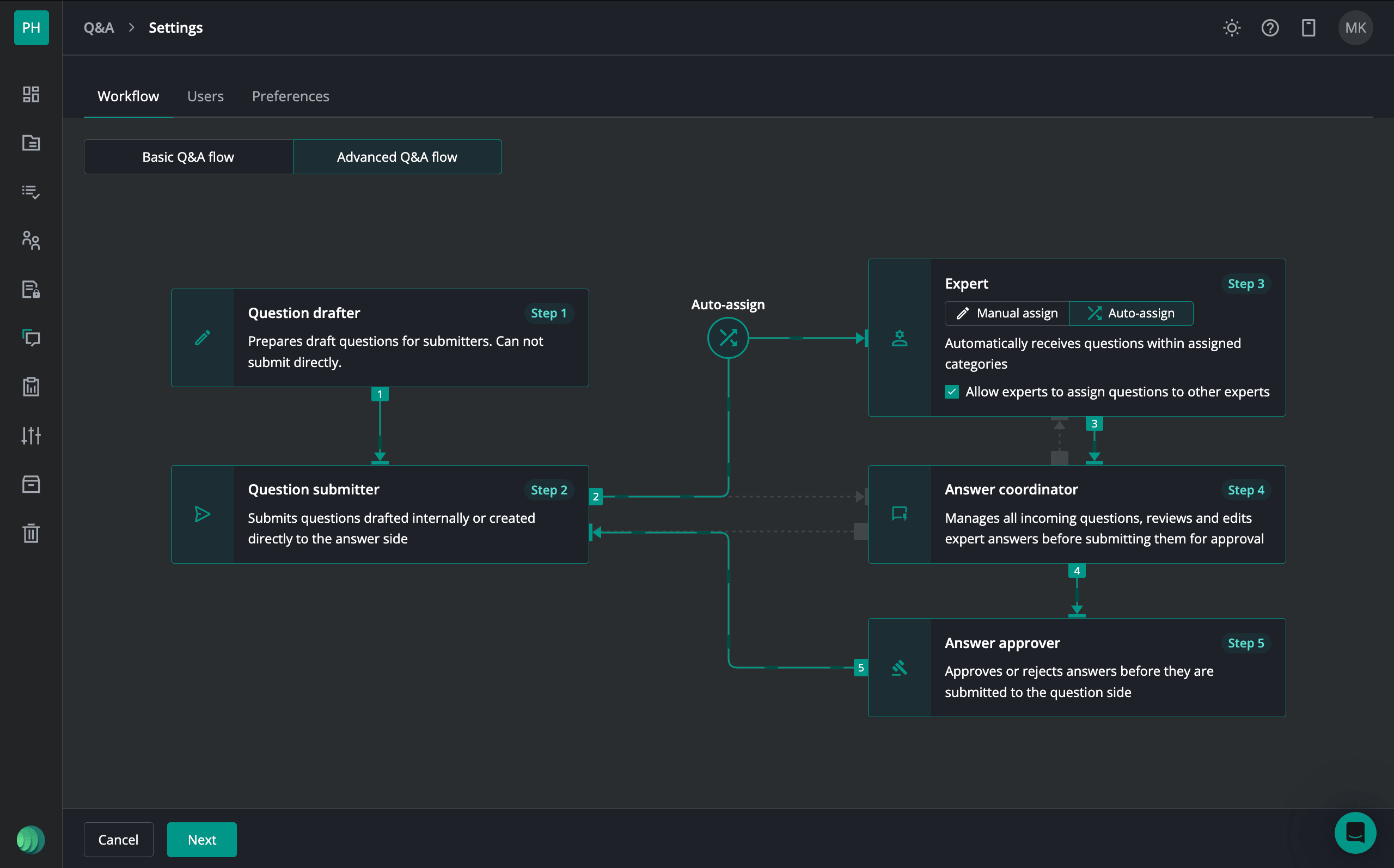Click the Step 3 badge

click(x=1245, y=284)
